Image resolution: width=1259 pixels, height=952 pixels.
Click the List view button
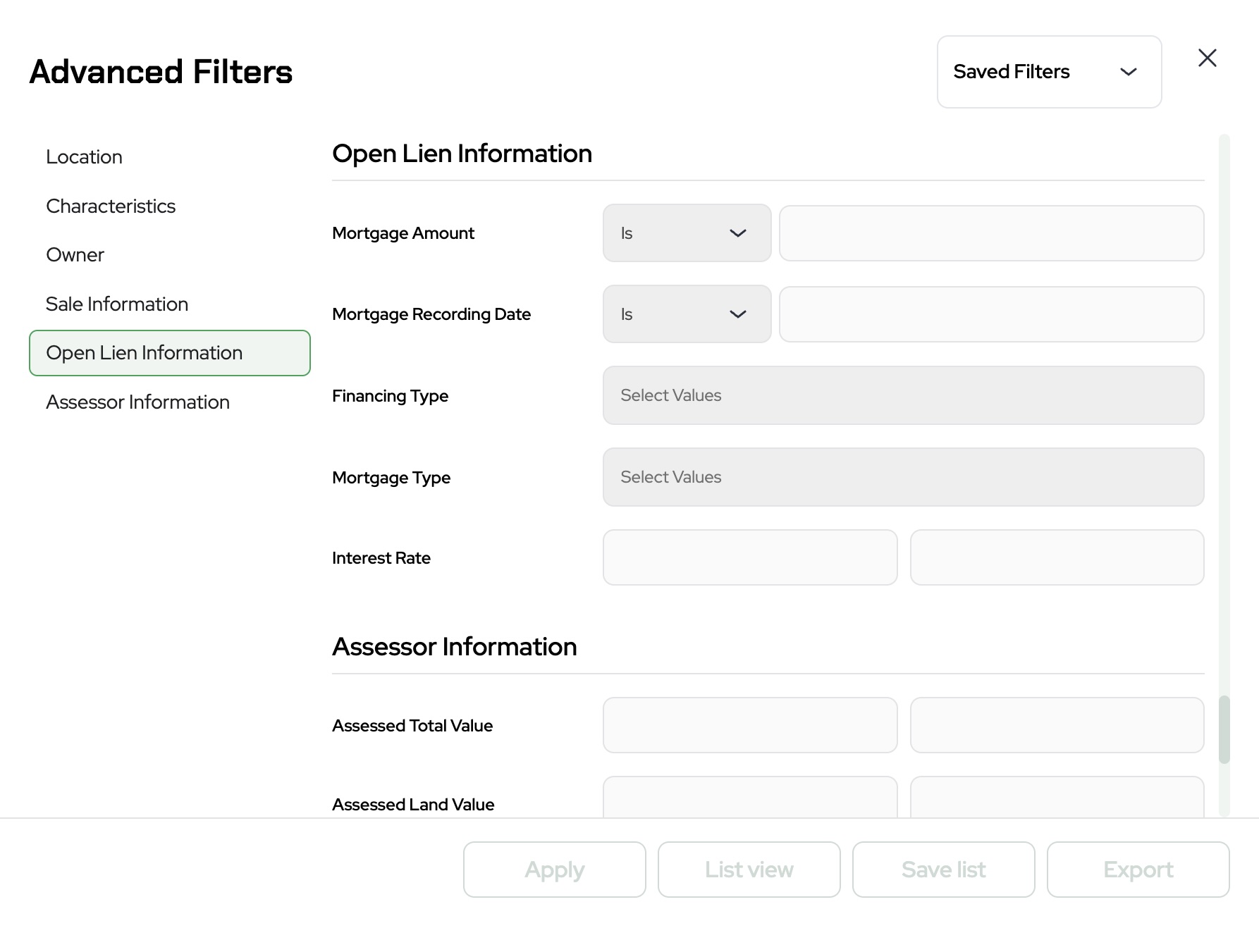click(749, 870)
